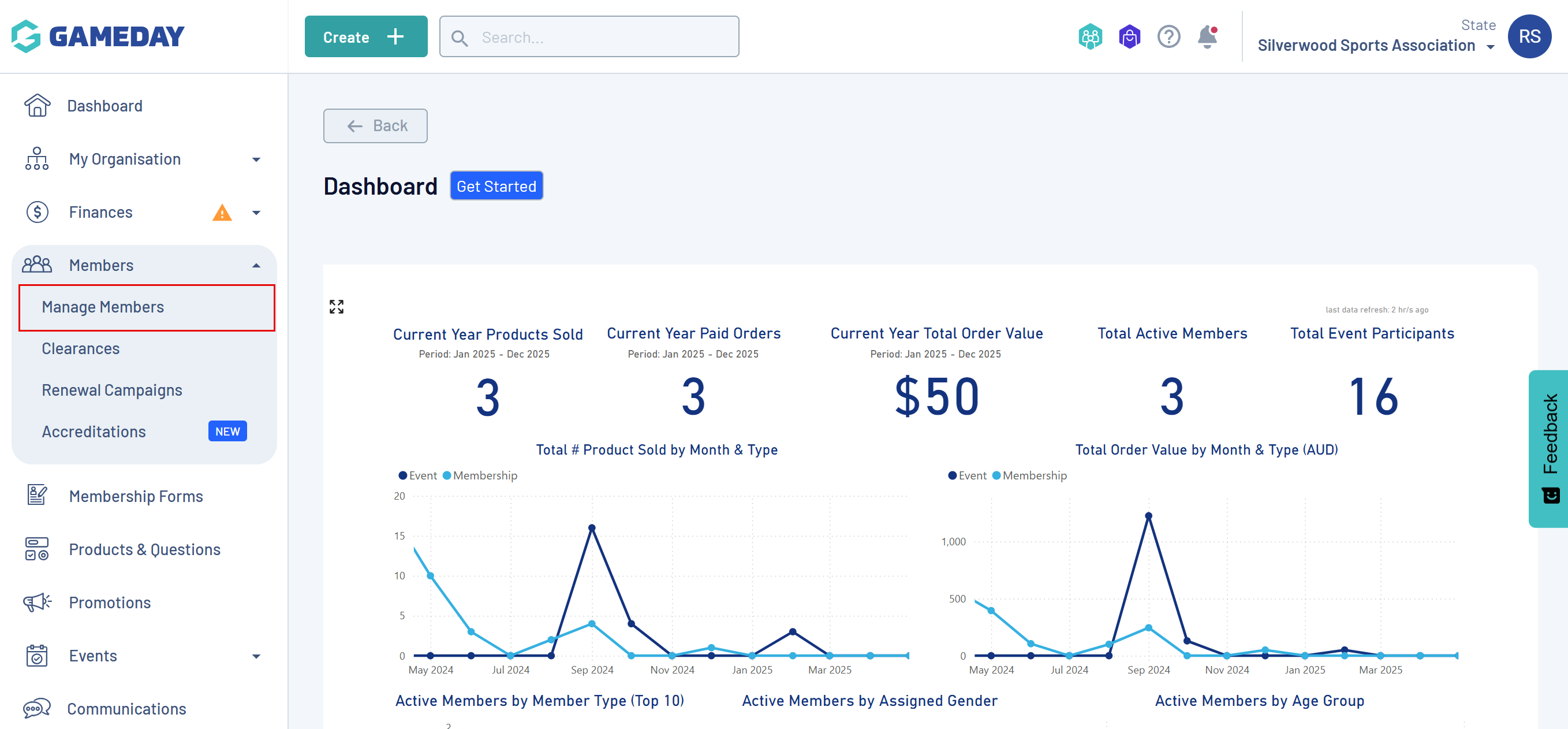This screenshot has width=1568, height=729.
Task: Expand the chart to fullscreen
Action: pyautogui.click(x=336, y=306)
